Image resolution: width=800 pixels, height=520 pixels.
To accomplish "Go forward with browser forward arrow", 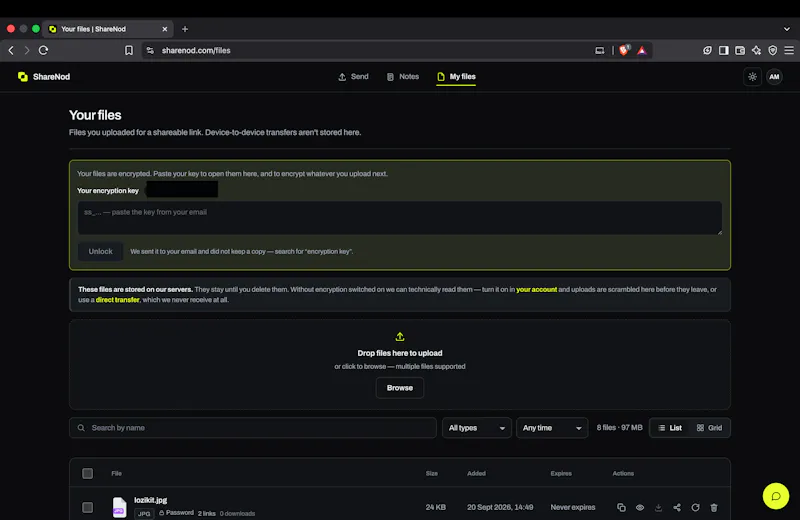I will point(27,50).
